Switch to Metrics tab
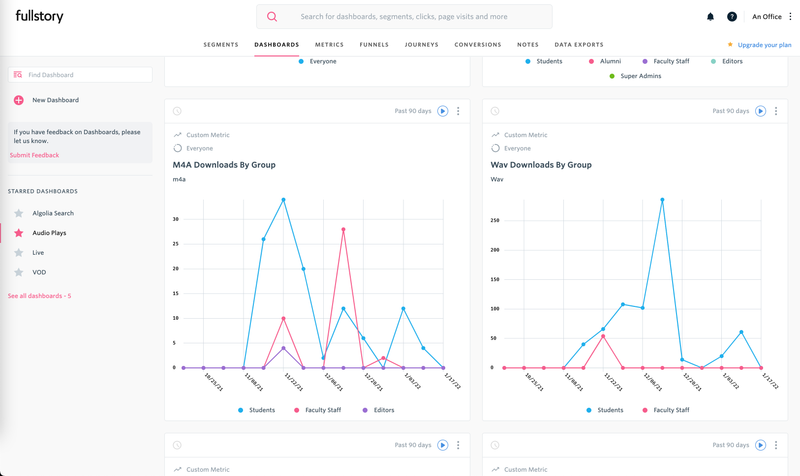Image resolution: width=800 pixels, height=476 pixels. (329, 45)
